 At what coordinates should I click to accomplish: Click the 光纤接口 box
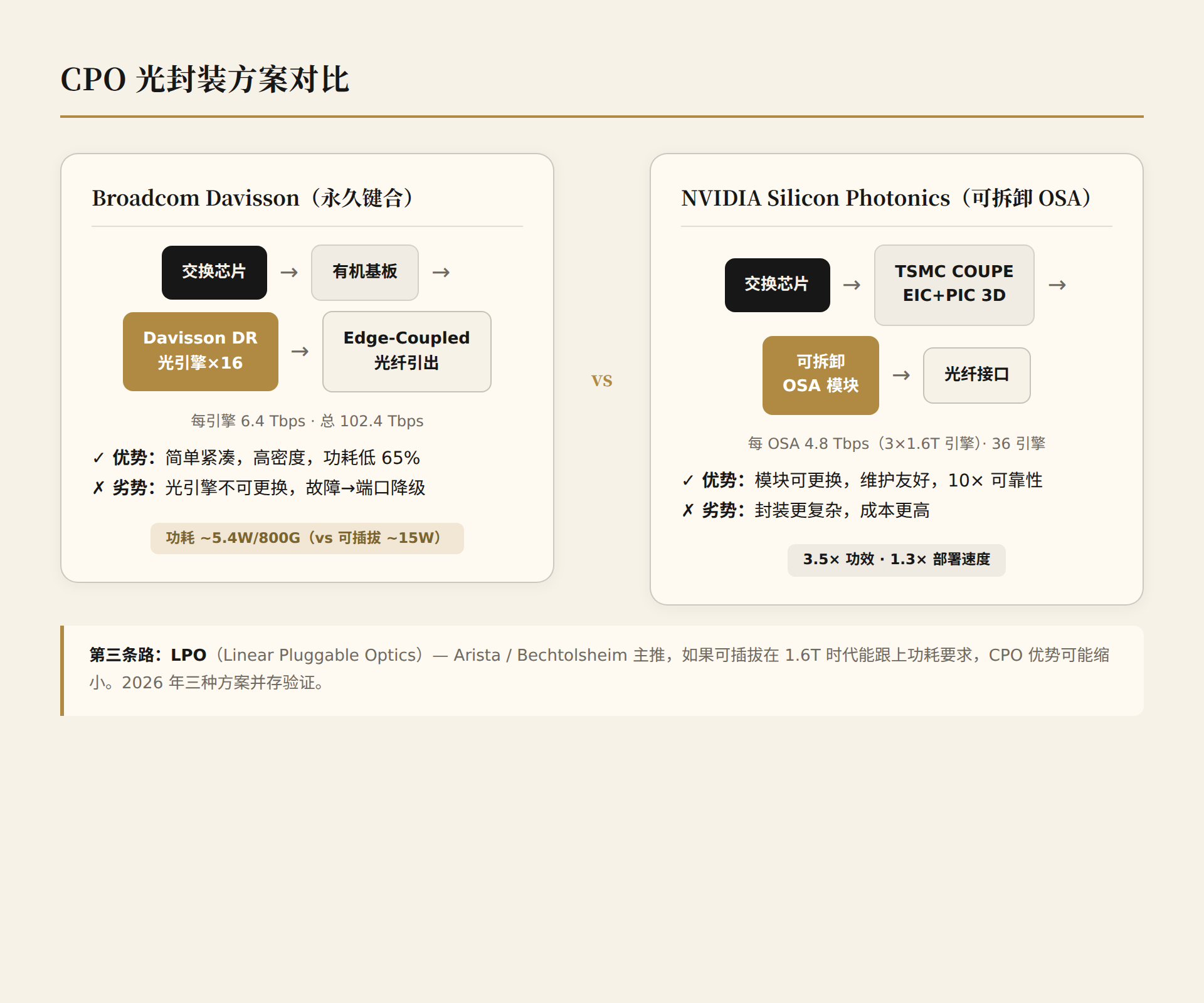(x=977, y=375)
